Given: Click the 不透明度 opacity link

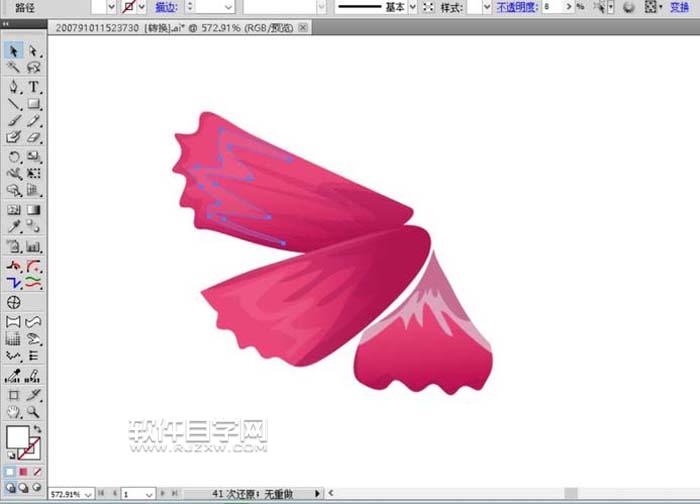Looking at the screenshot, I should 516,7.
